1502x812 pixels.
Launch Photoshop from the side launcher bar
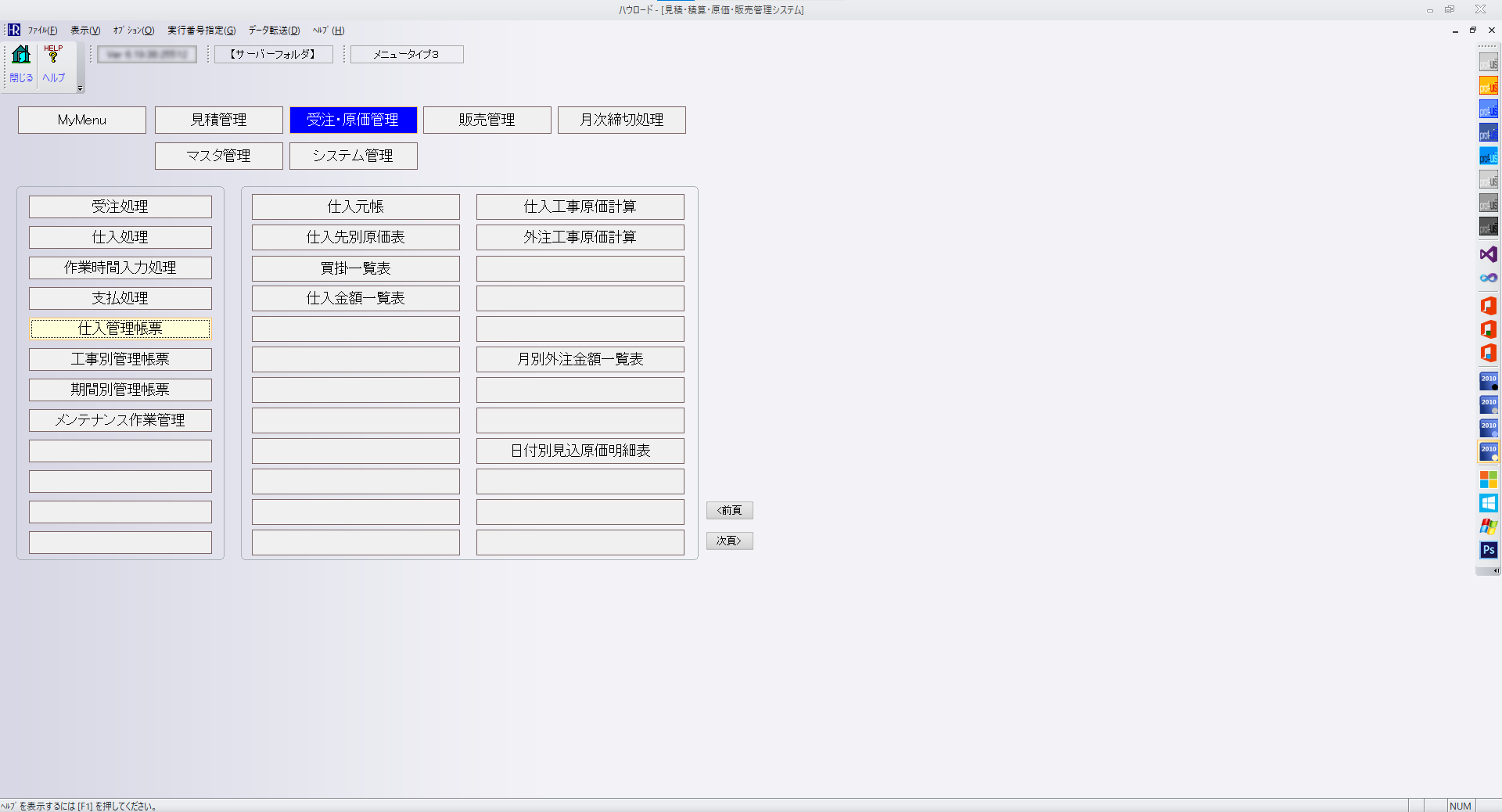[x=1488, y=550]
